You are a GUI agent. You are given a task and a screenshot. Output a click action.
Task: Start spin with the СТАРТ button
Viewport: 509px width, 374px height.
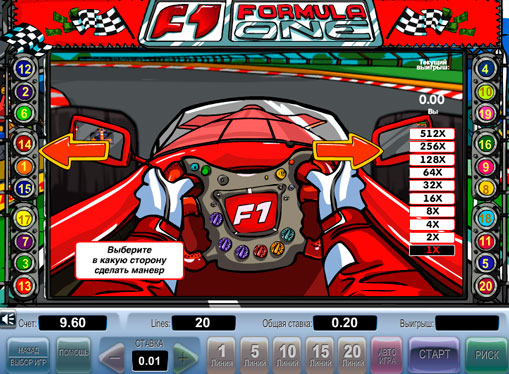point(434,354)
